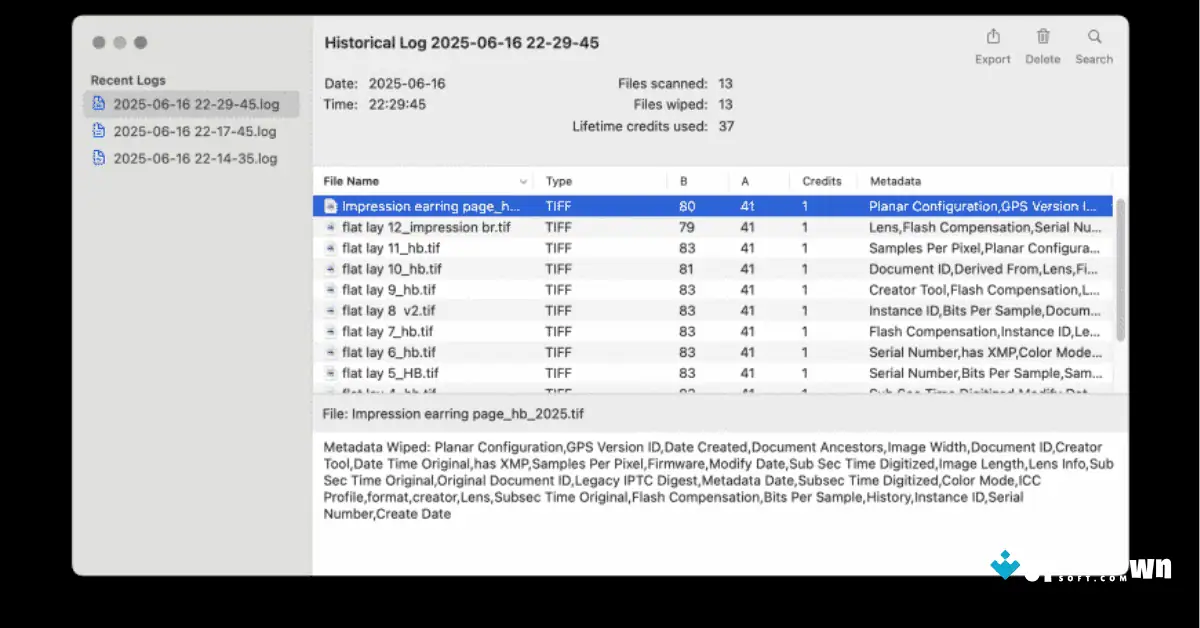The width and height of the screenshot is (1200, 628).
Task: Click the file icon beside flat lay 11_hb.tif
Action: (330, 247)
